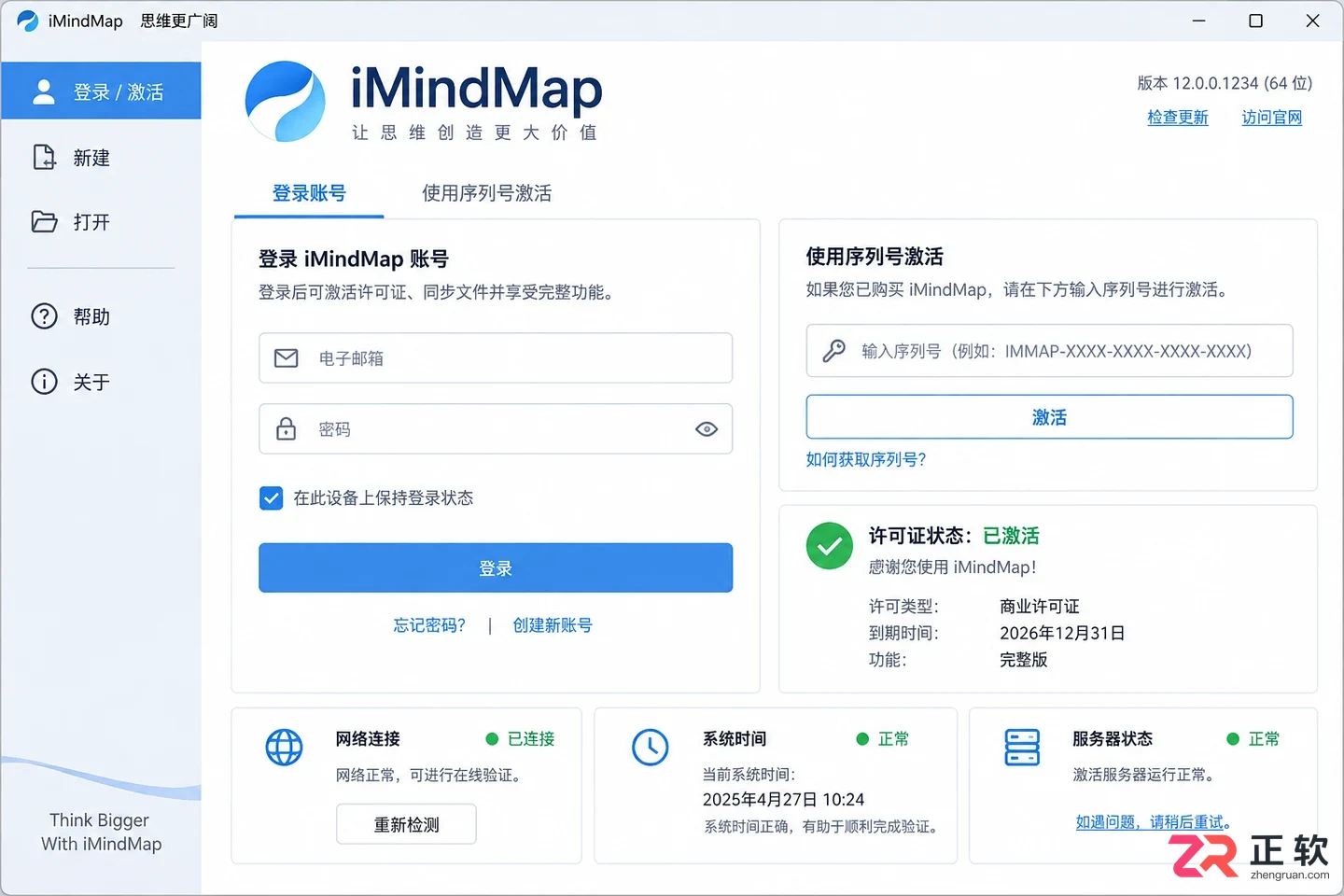This screenshot has width=1344, height=896.
Task: Select 打开 in the sidebar
Action: click(x=91, y=222)
